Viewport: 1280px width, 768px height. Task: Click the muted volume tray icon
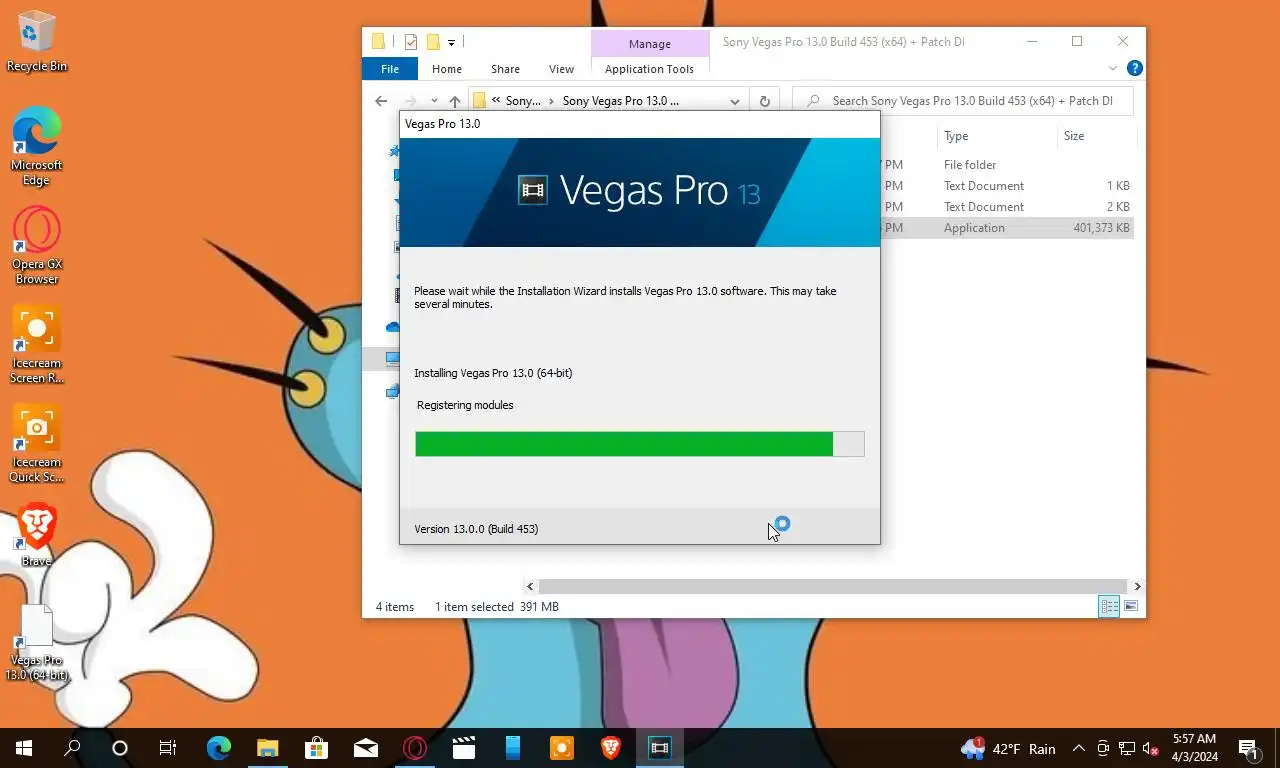pyautogui.click(x=1151, y=748)
